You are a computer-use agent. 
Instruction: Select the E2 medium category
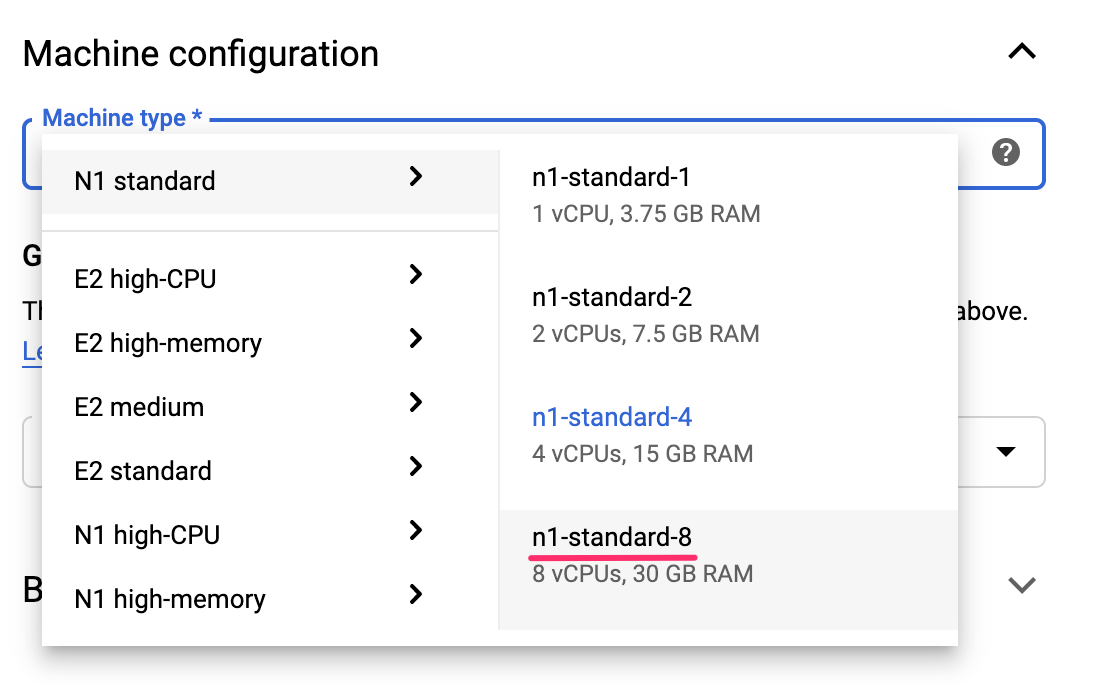pos(139,407)
